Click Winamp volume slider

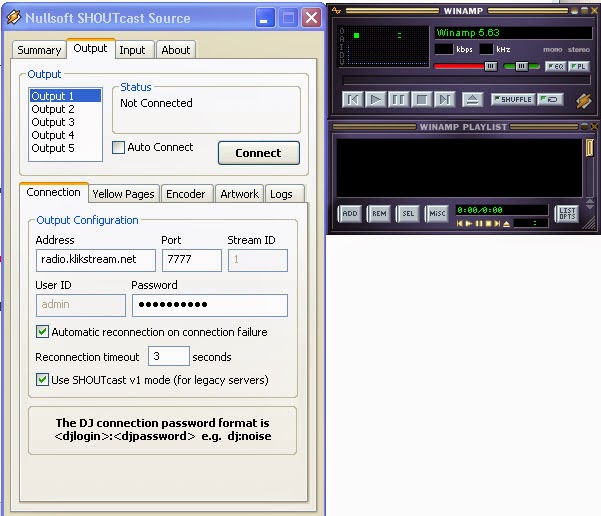[465, 66]
